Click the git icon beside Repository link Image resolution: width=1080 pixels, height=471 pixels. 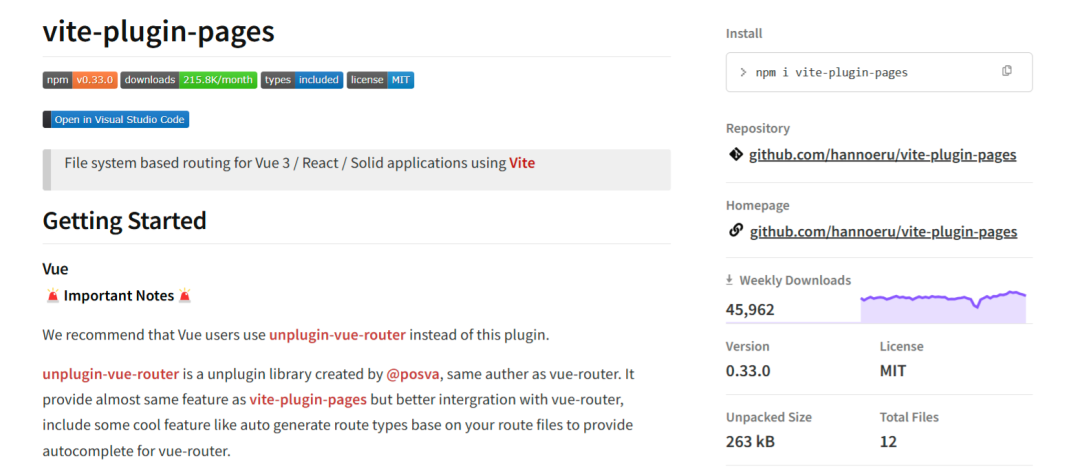click(x=735, y=155)
